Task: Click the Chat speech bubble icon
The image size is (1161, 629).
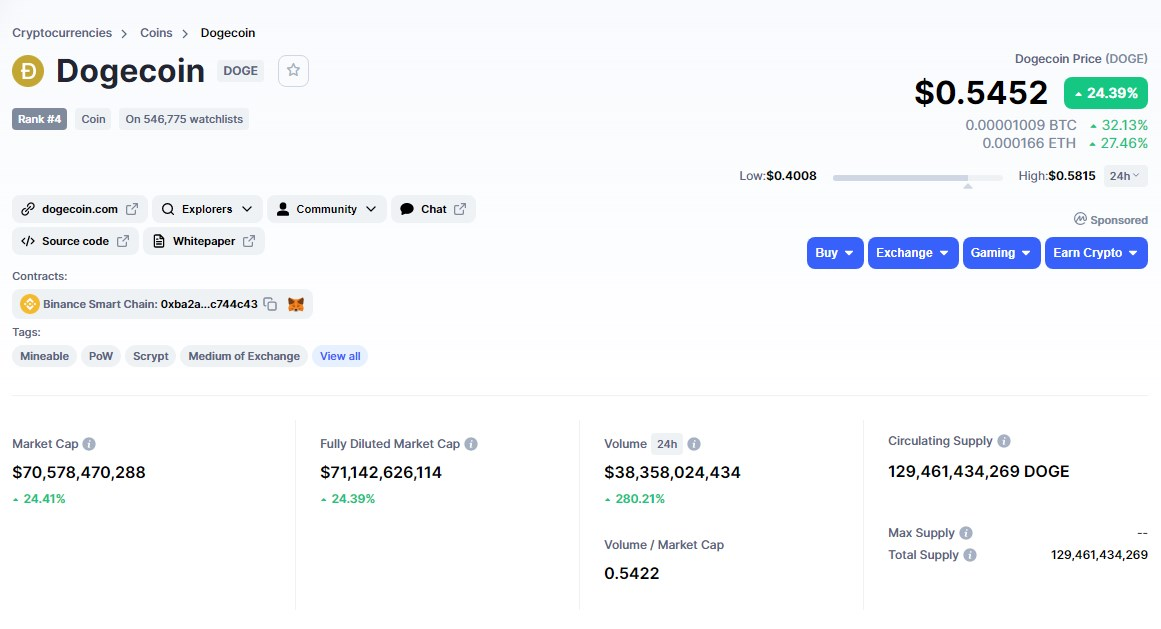Action: pyautogui.click(x=406, y=209)
